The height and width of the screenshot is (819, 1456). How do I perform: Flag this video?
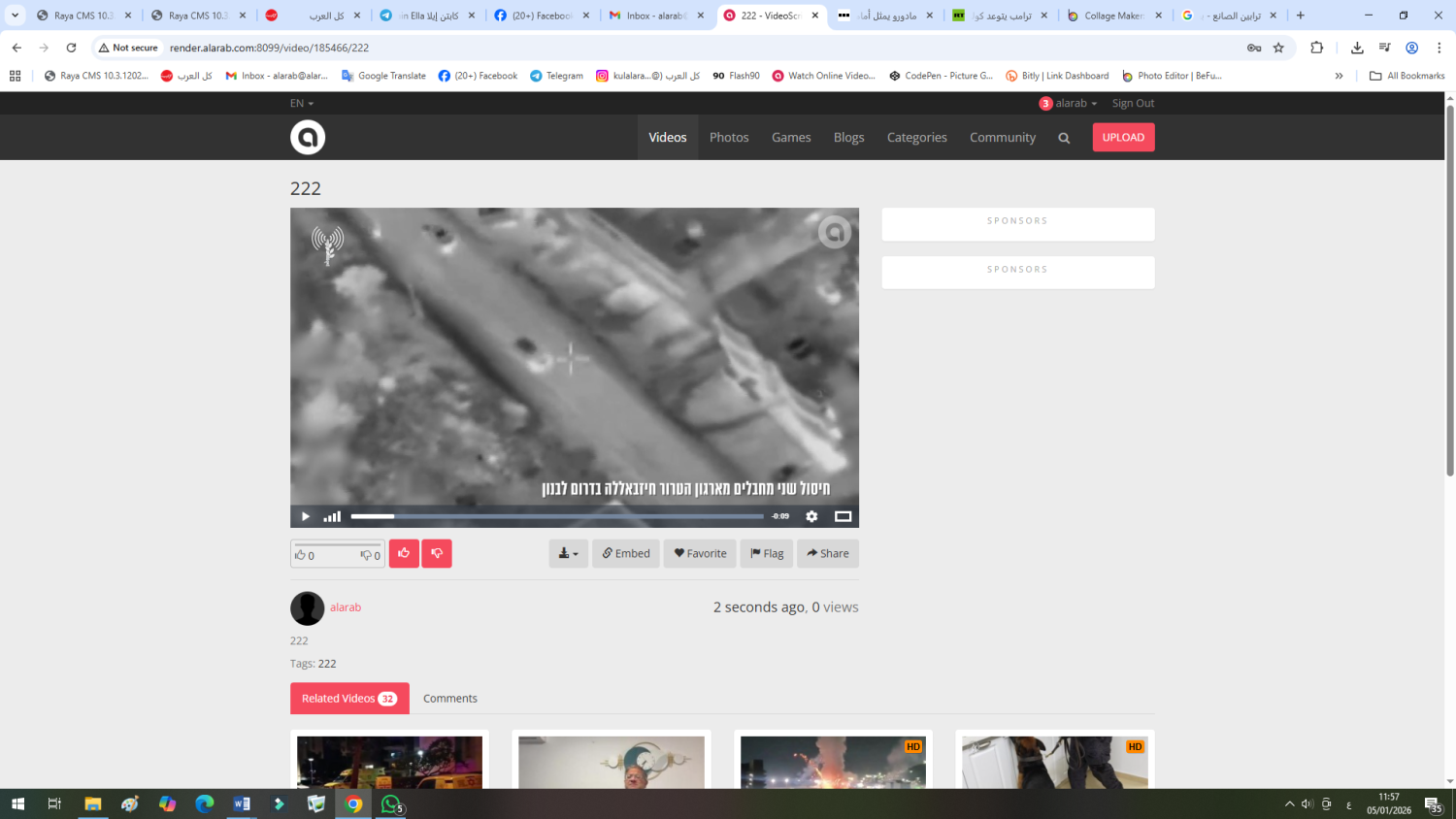pyautogui.click(x=766, y=553)
